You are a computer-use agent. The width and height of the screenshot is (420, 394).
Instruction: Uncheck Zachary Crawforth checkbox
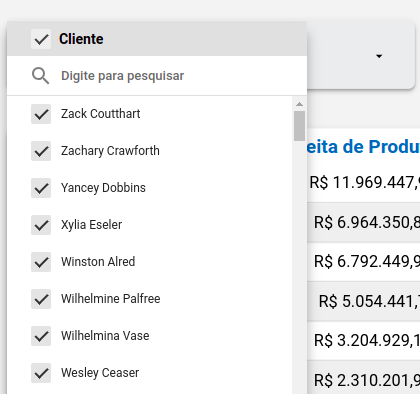pos(41,151)
